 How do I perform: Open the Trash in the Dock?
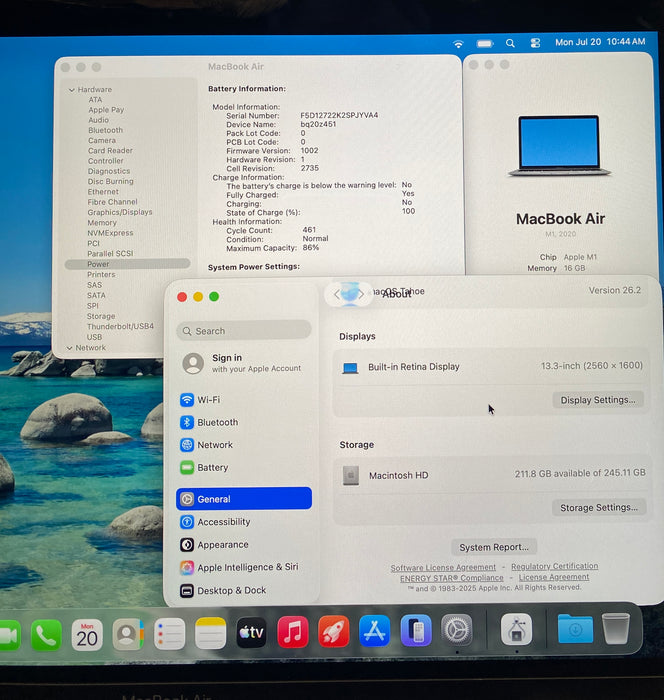616,628
